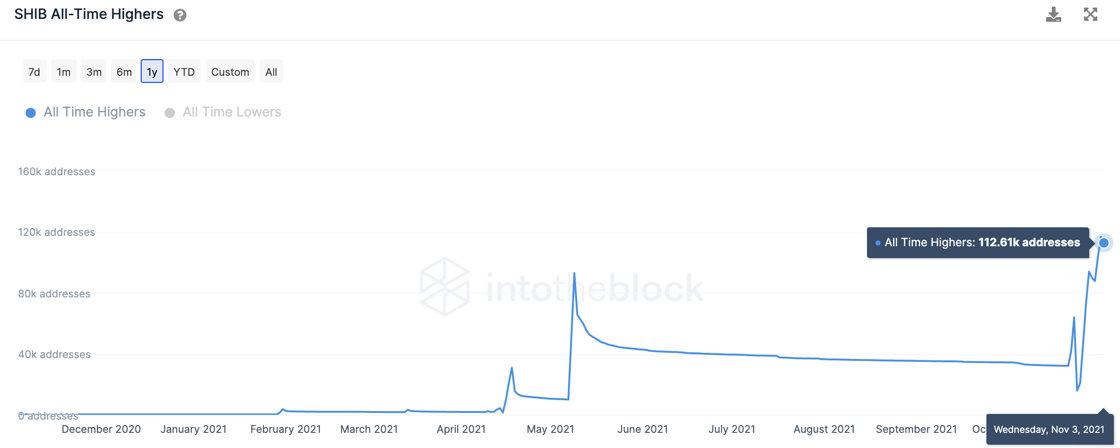Click the SHIB All-Time Highers title

89,15
